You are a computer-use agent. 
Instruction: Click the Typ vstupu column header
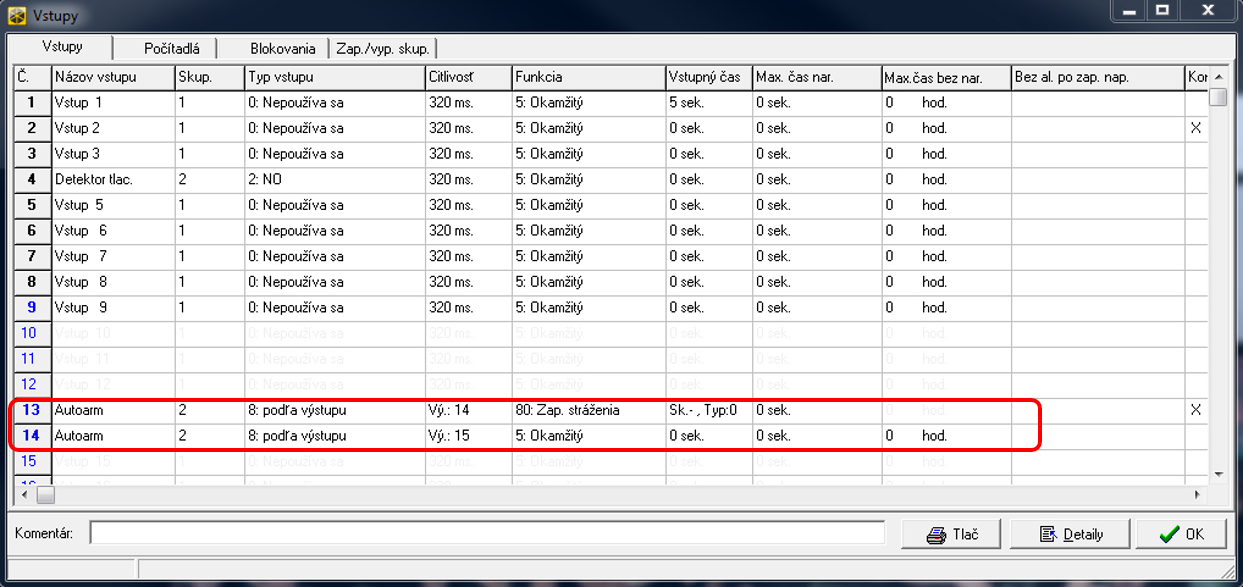coord(334,77)
